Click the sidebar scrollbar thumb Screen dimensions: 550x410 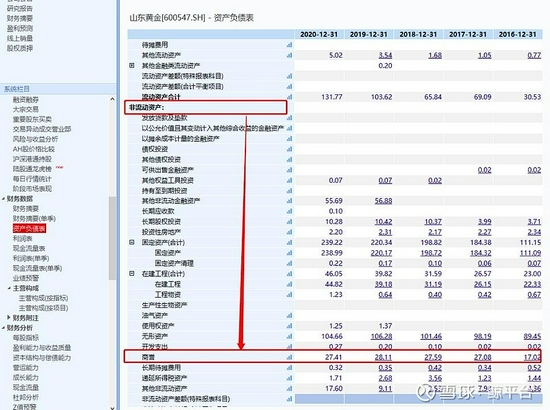(112, 238)
